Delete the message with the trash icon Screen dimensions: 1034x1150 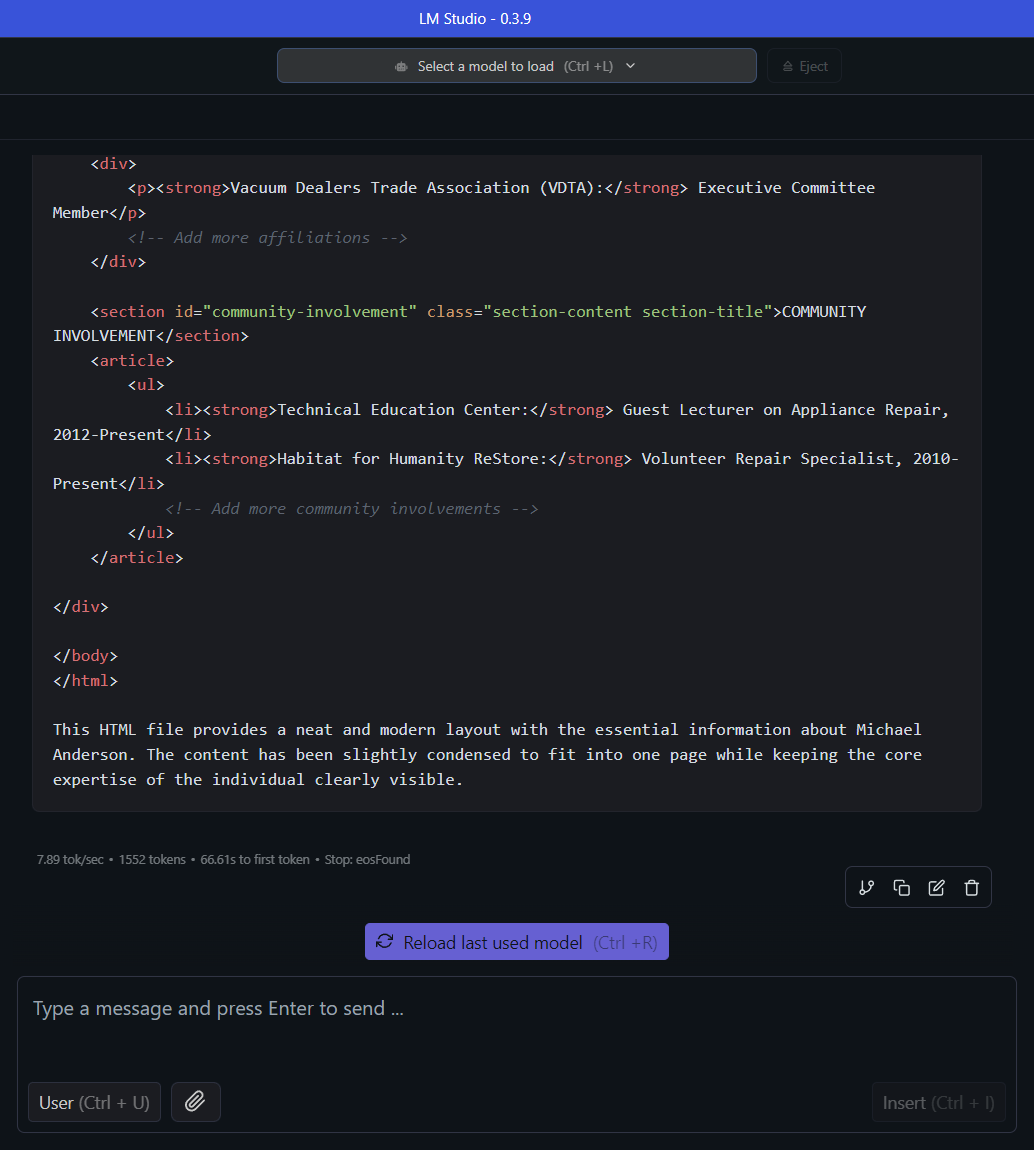click(971, 887)
